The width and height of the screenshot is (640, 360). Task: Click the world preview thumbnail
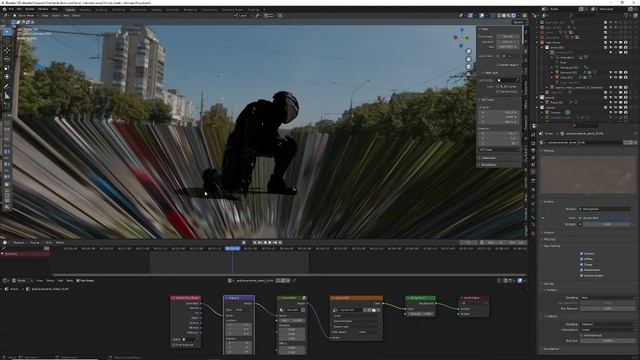tap(588, 174)
